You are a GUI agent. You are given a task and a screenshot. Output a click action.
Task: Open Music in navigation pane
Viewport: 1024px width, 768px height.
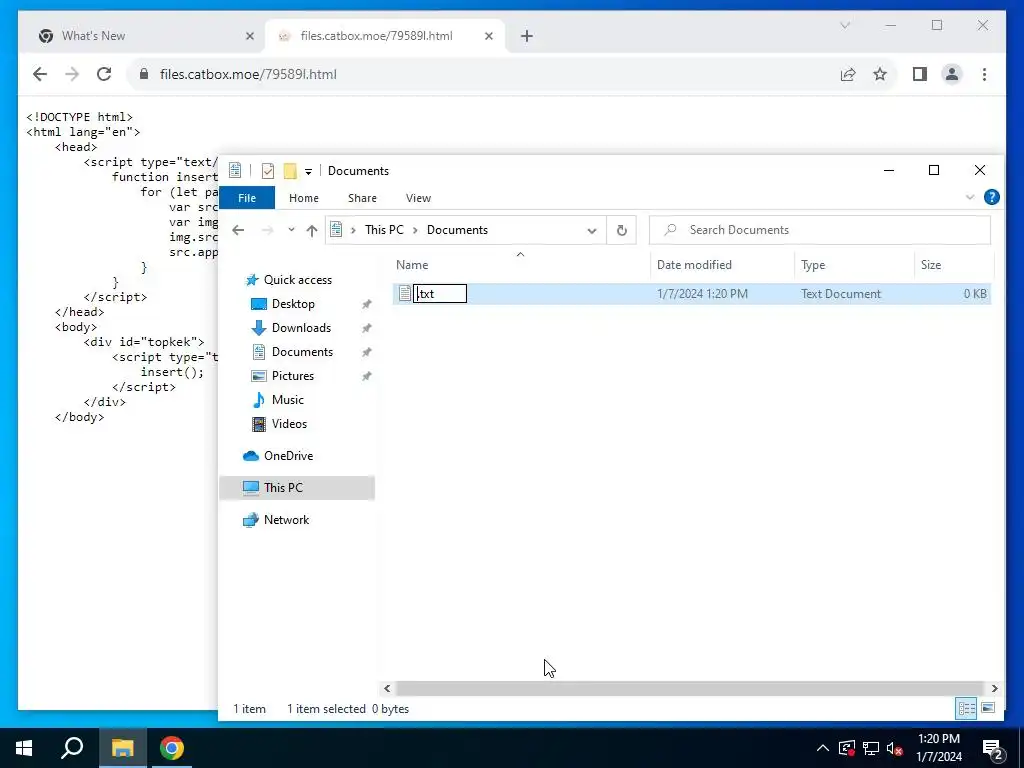(287, 400)
